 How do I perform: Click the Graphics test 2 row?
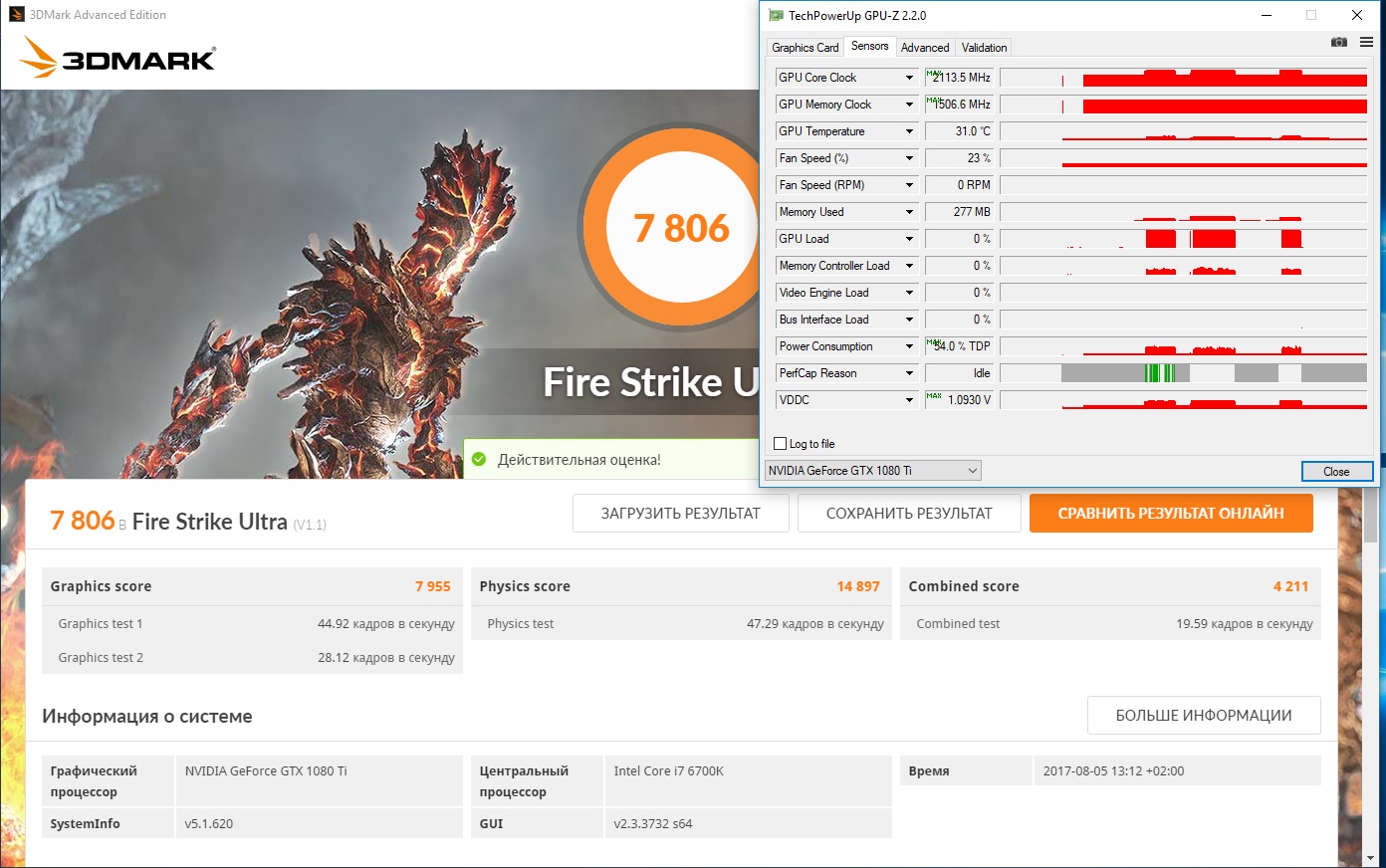[253, 658]
